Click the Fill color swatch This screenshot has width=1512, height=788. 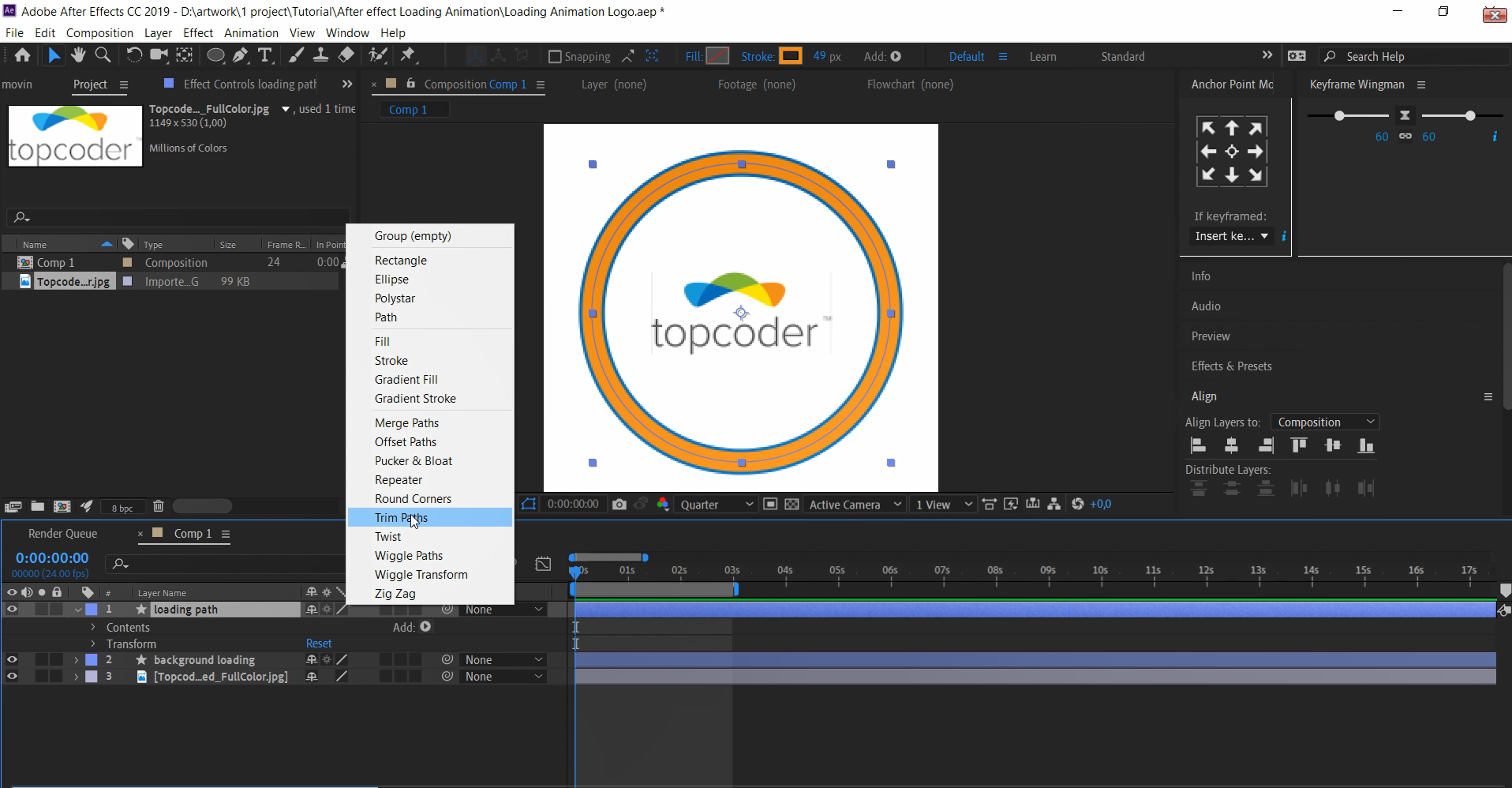[717, 56]
